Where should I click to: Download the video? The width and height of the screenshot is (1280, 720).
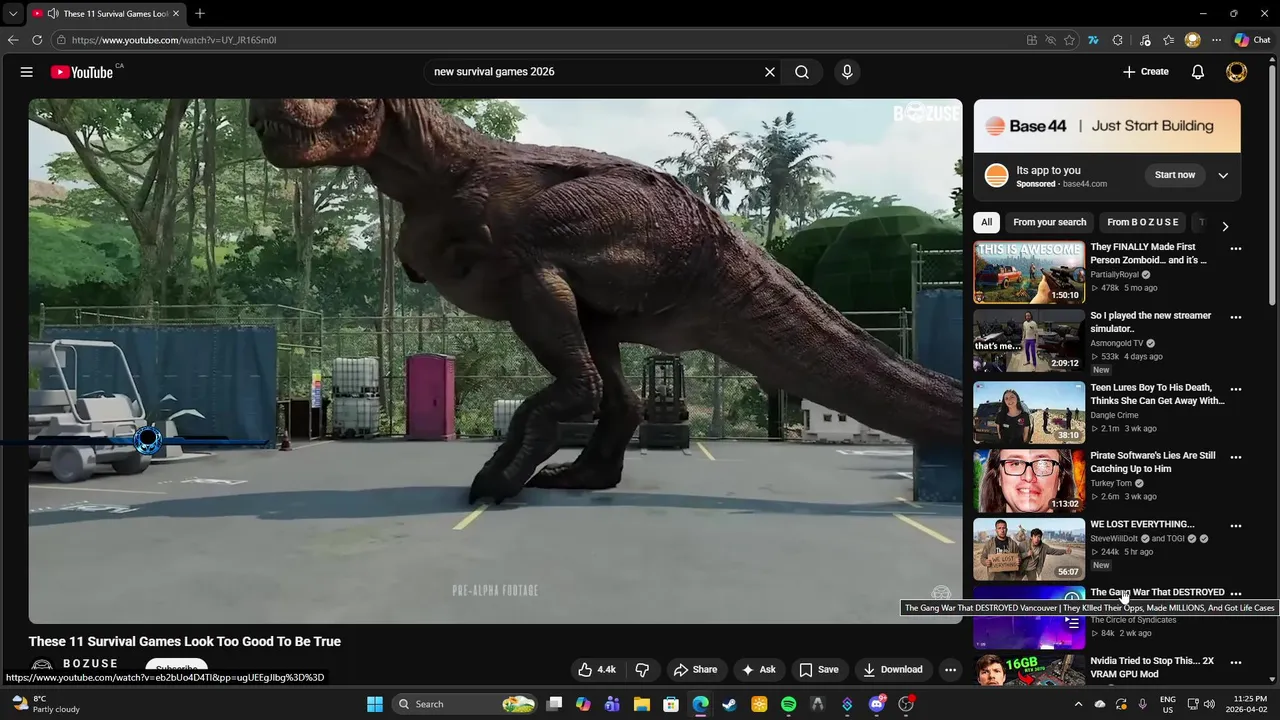click(x=892, y=670)
